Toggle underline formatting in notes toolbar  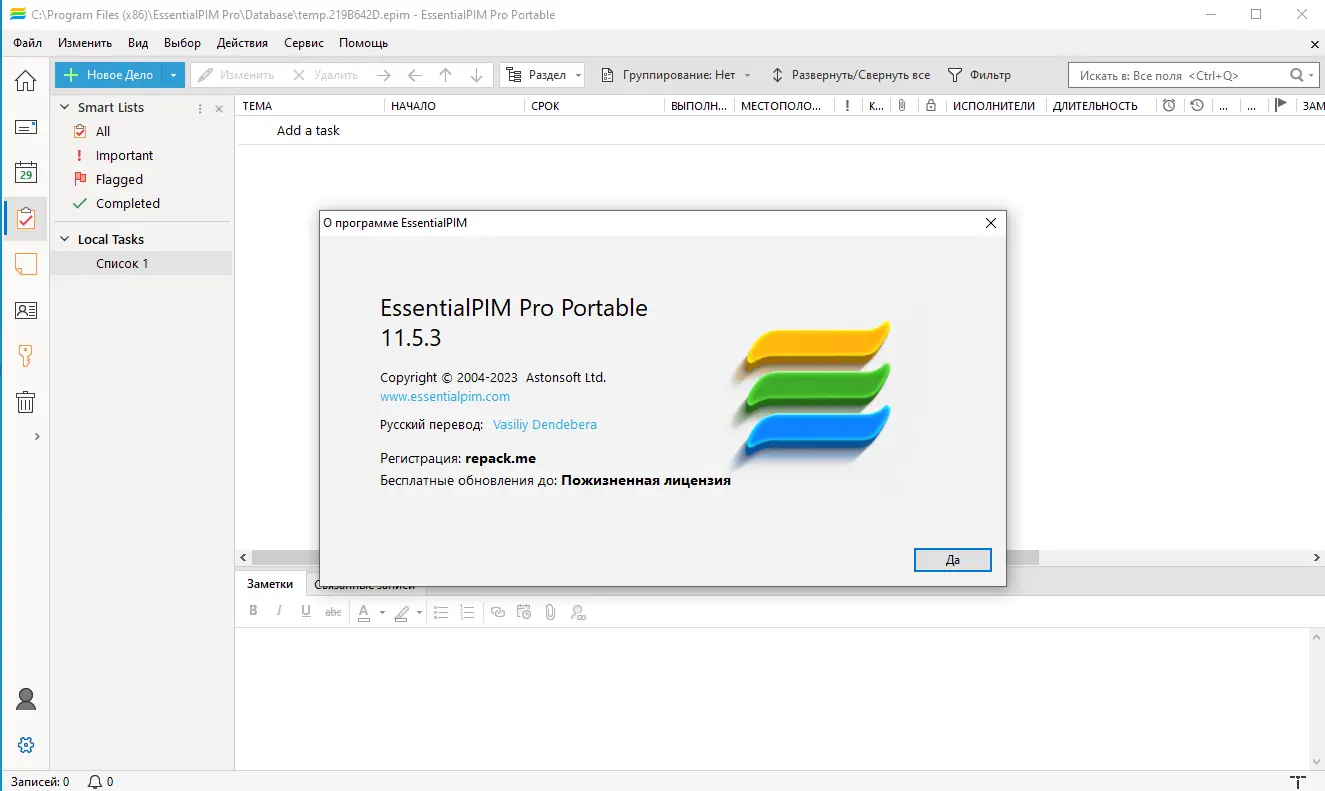click(x=306, y=612)
